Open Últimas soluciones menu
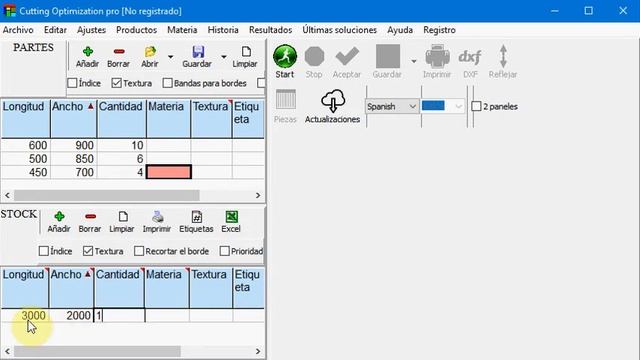Image resolution: width=640 pixels, height=360 pixels. [x=340, y=30]
